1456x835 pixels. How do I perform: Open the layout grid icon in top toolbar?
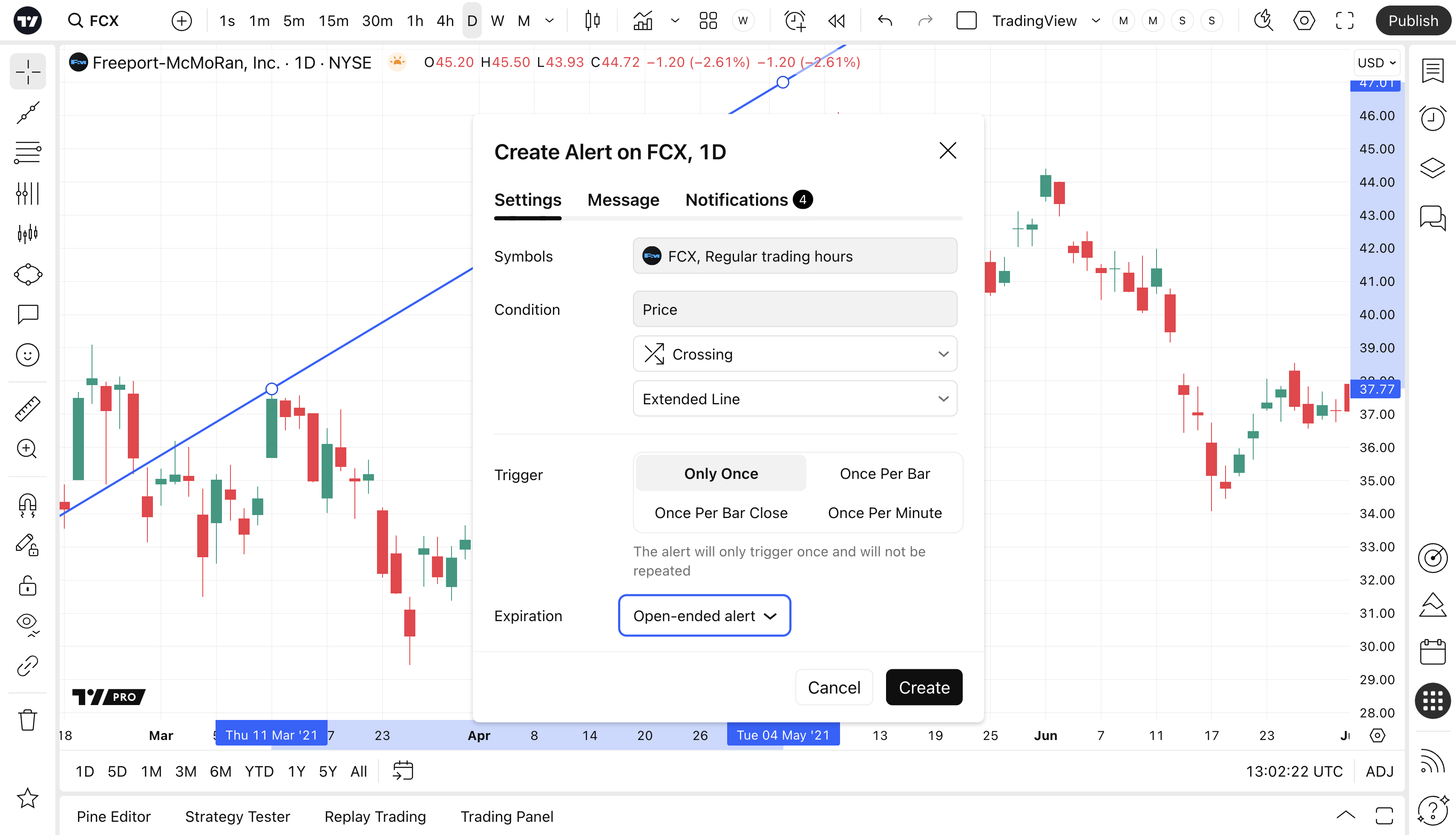[708, 21]
